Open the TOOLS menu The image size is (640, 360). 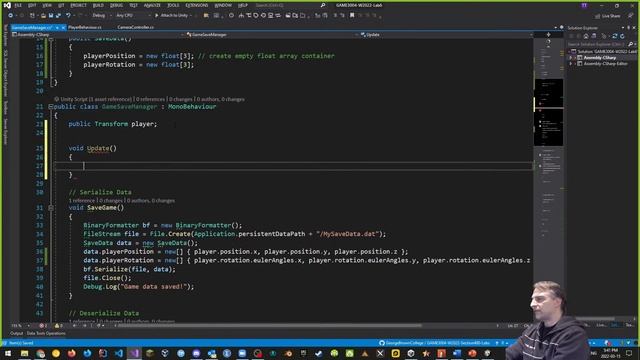click(x=173, y=5)
